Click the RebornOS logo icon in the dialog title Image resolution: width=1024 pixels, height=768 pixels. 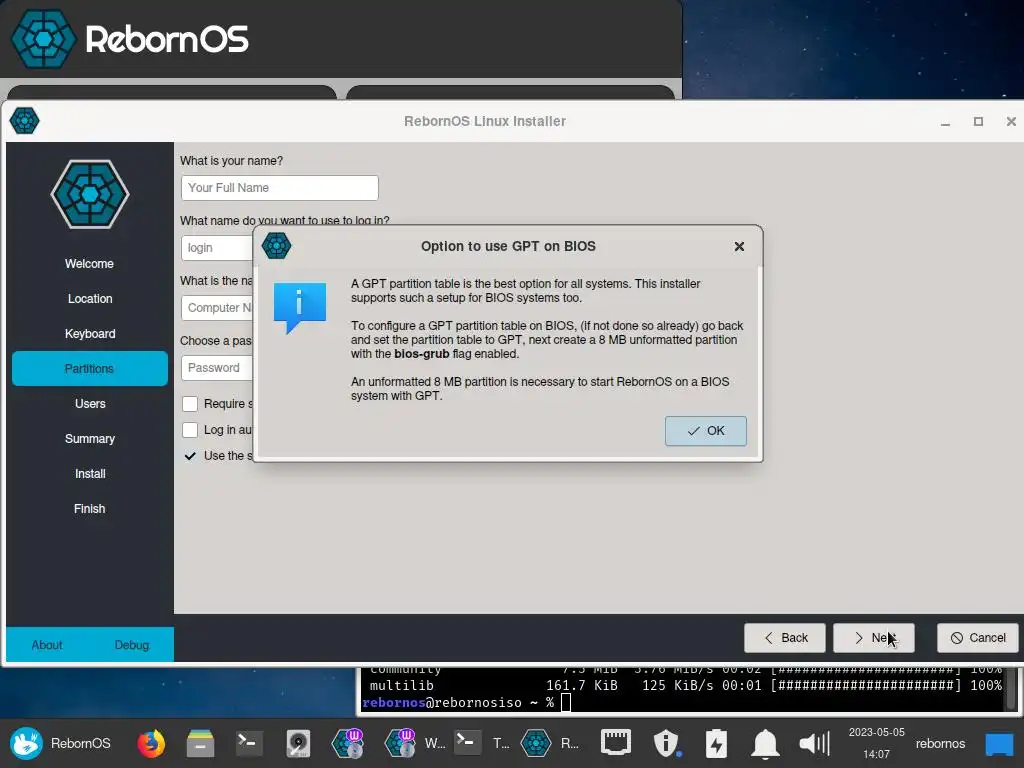[x=276, y=246]
